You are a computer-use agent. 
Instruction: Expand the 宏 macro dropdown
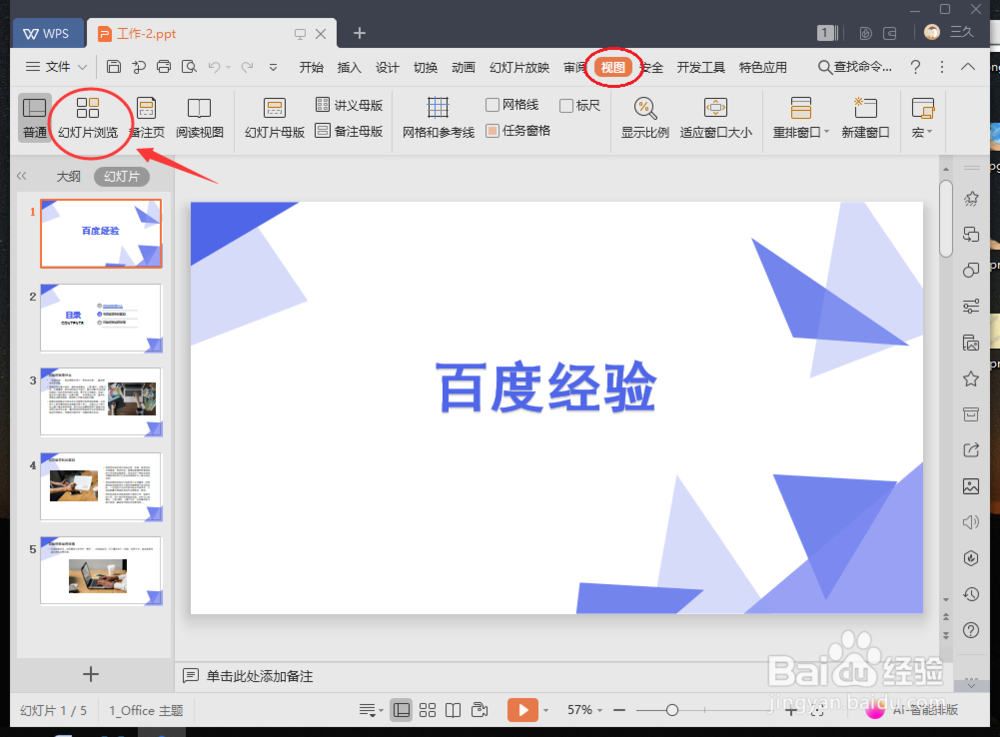pyautogui.click(x=929, y=132)
